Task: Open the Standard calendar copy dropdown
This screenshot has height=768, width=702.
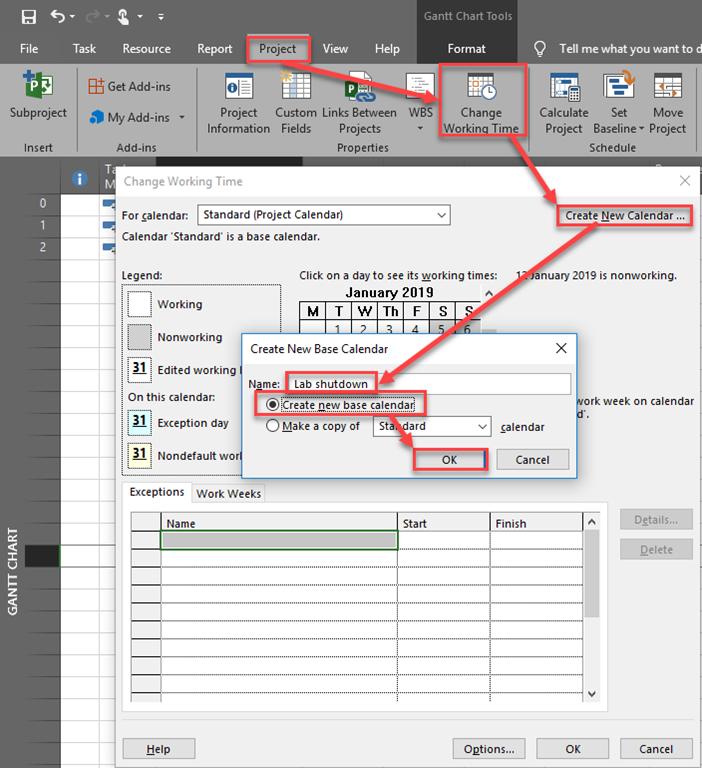Action: 482,427
